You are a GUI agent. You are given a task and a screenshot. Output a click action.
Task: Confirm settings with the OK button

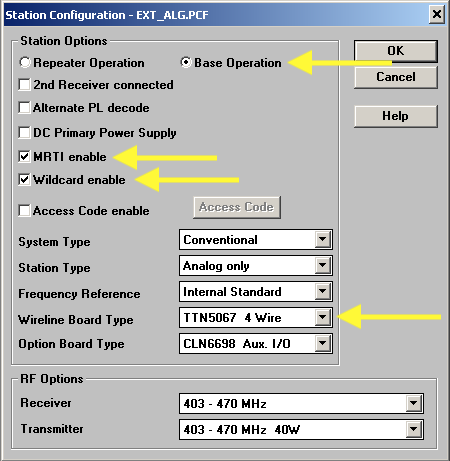click(396, 51)
